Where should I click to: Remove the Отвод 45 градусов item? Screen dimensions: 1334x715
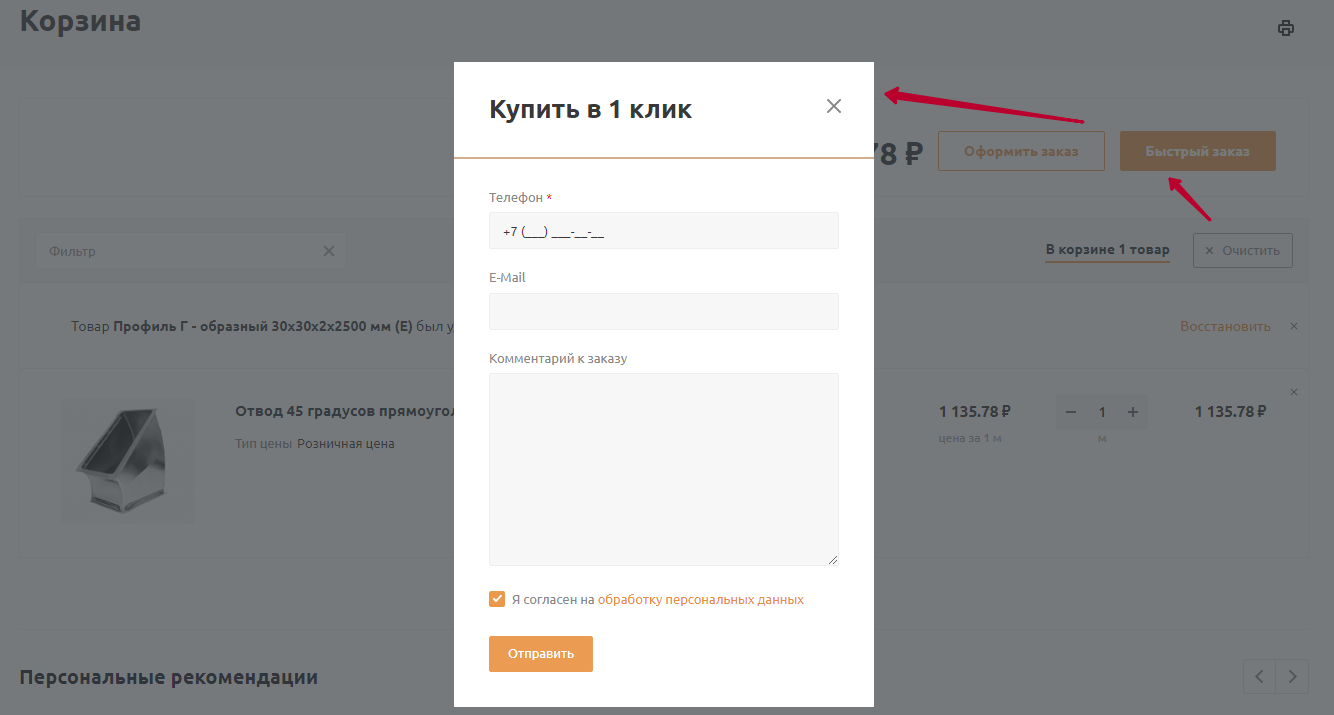tap(1294, 392)
